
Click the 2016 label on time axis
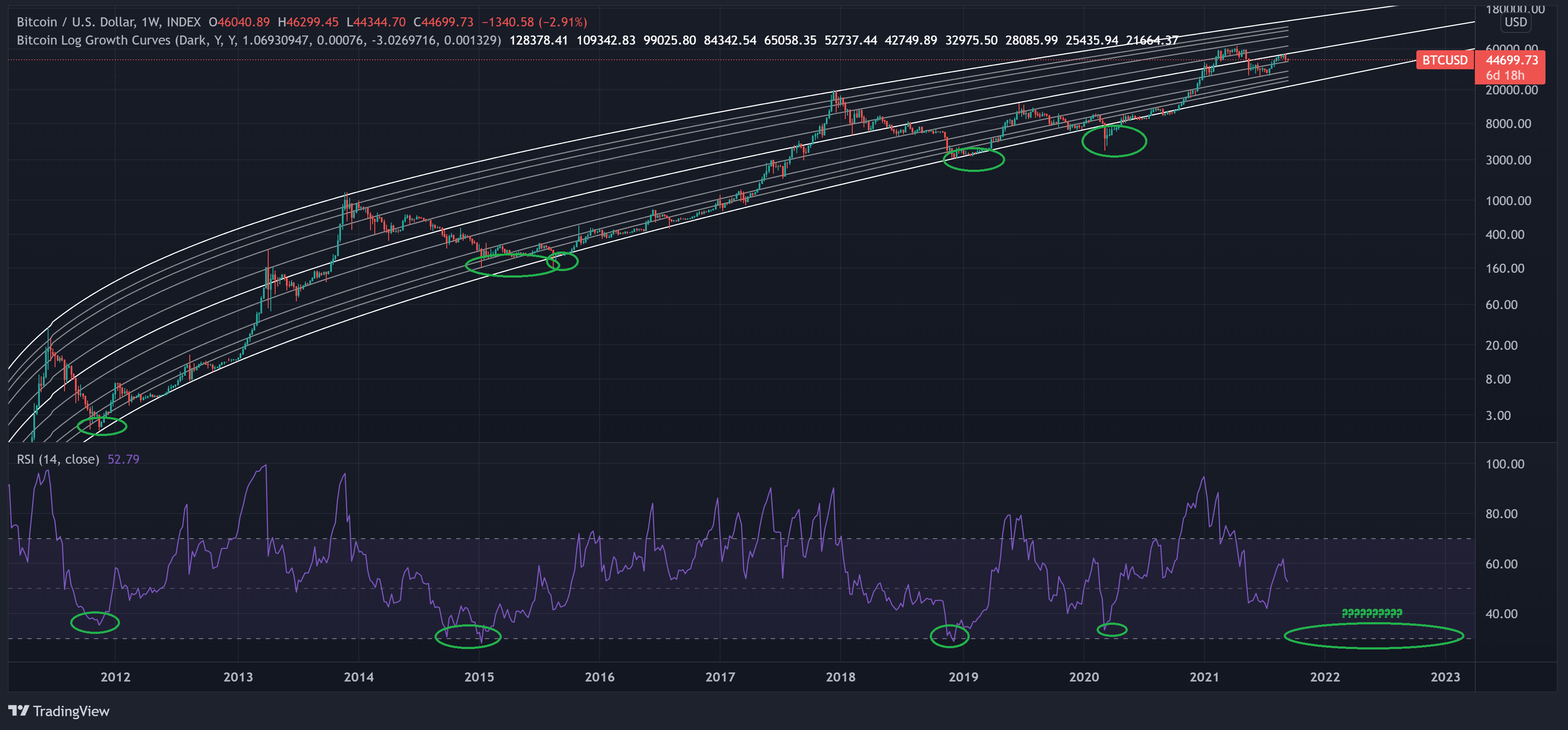click(600, 677)
